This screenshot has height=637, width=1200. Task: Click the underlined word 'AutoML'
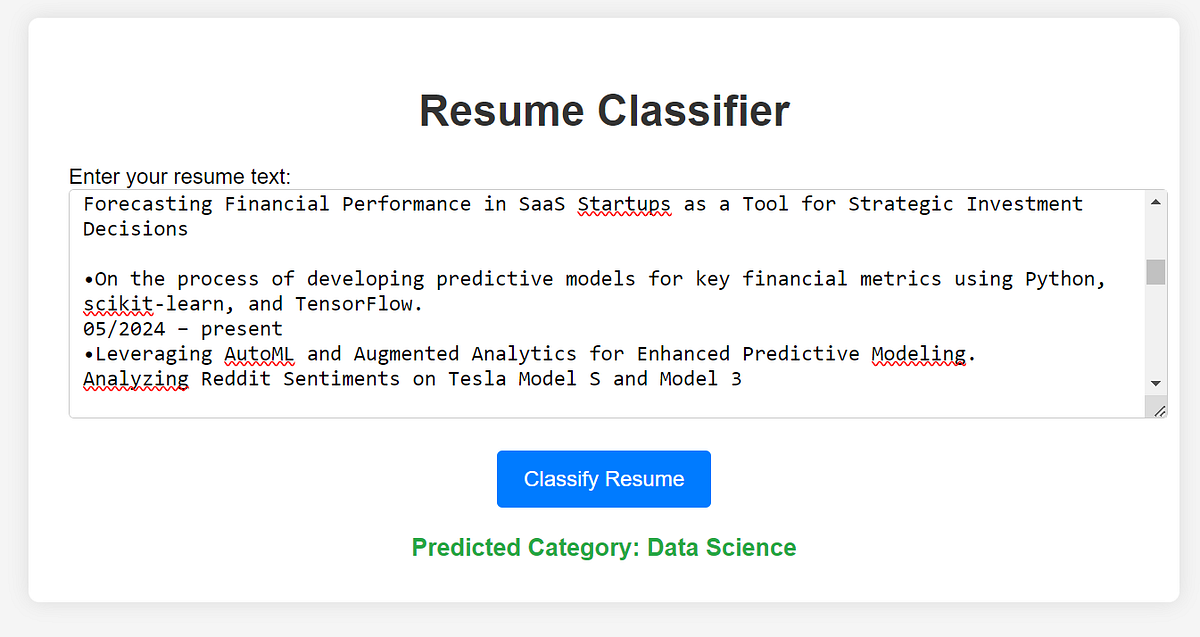(259, 353)
